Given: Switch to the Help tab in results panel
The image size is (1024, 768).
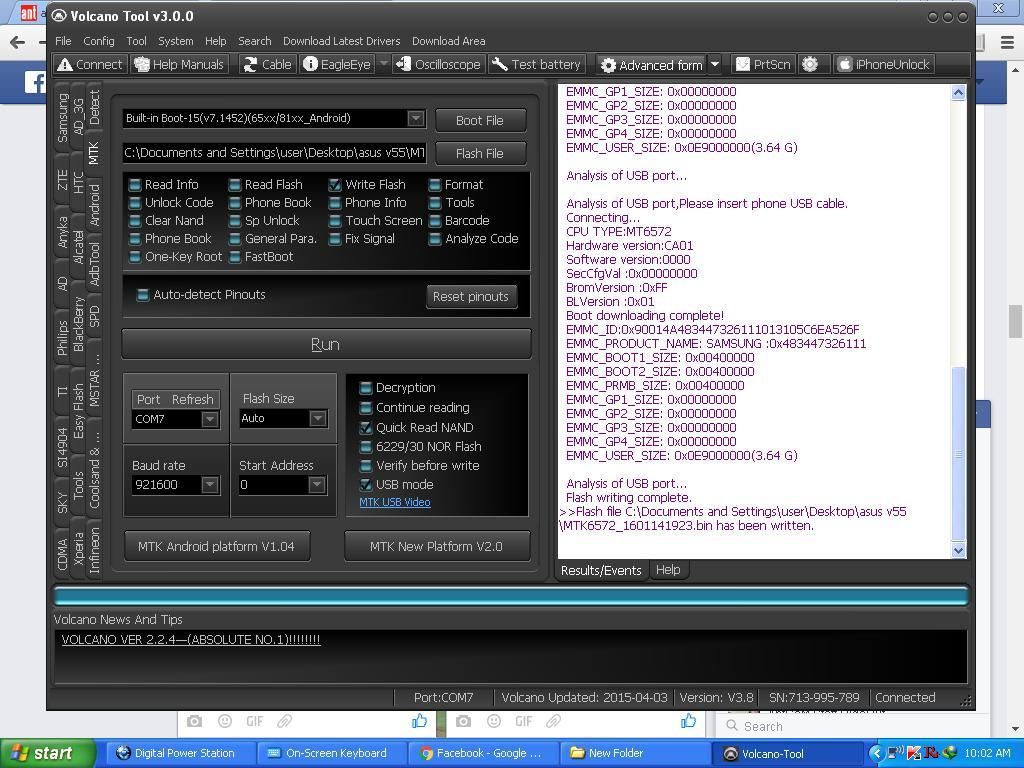Looking at the screenshot, I should click(x=667, y=570).
